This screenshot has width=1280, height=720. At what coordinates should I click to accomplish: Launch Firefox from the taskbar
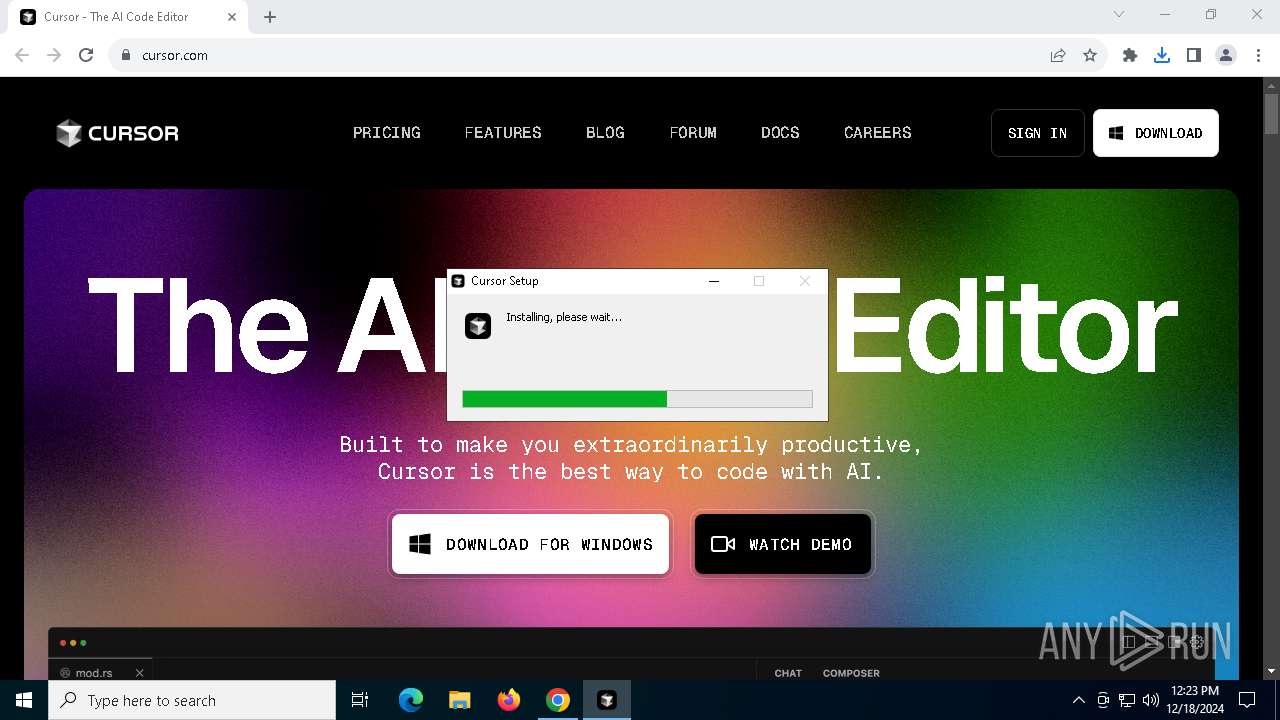pos(509,700)
